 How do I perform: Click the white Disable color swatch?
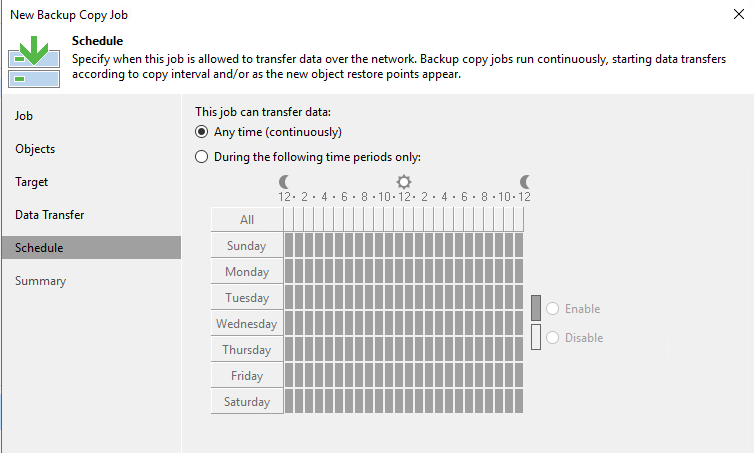(536, 337)
